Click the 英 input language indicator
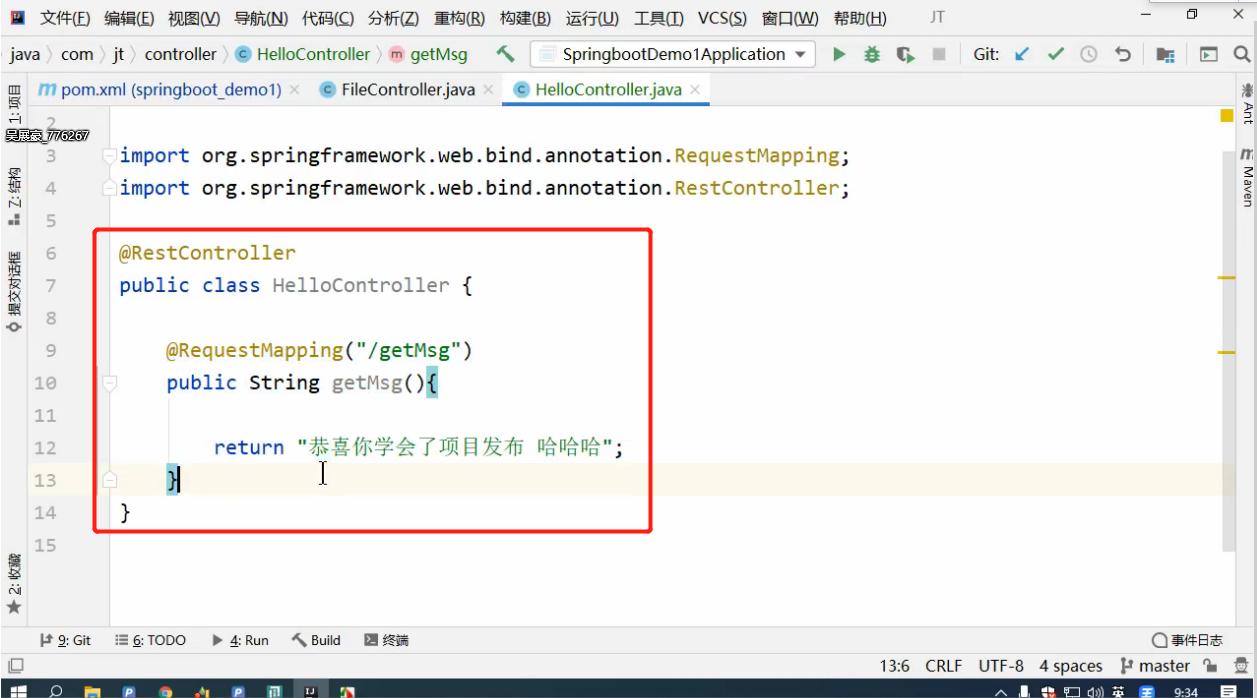This screenshot has height=698, width=1257. [1117, 692]
